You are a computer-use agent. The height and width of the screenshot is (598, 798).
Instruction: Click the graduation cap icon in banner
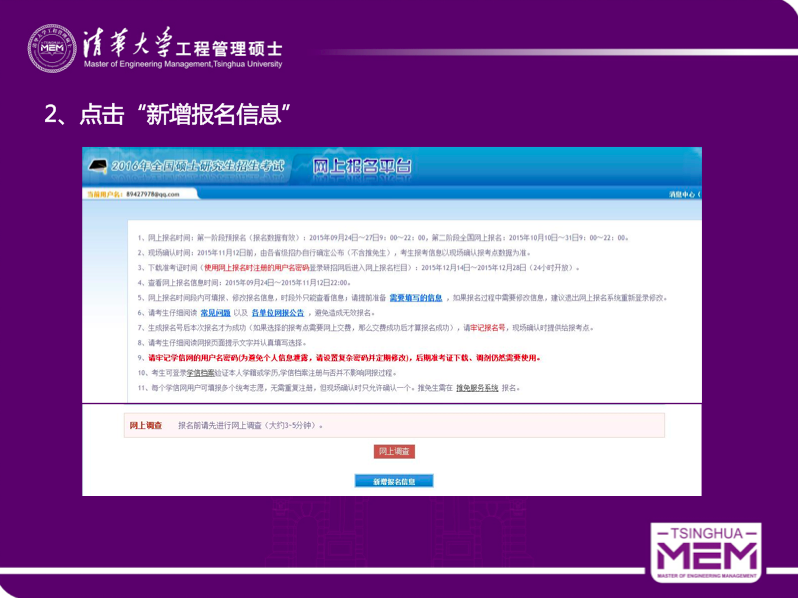point(97,165)
